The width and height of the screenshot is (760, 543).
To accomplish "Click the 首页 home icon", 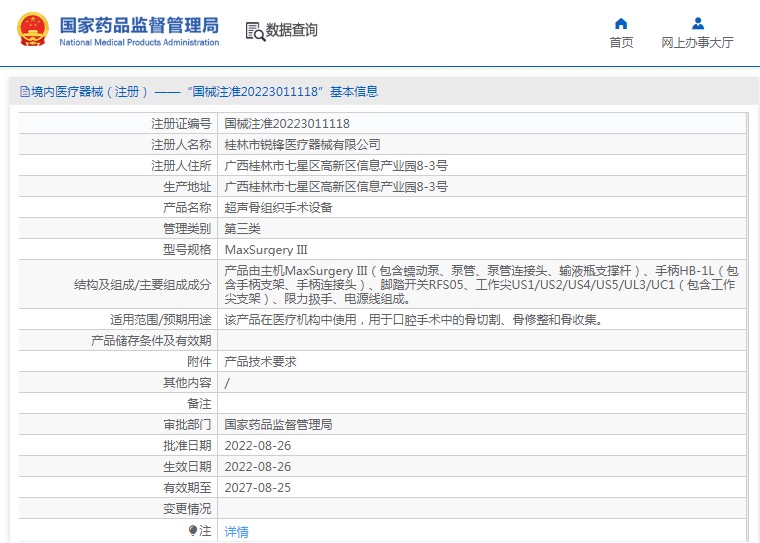I will pos(621,23).
